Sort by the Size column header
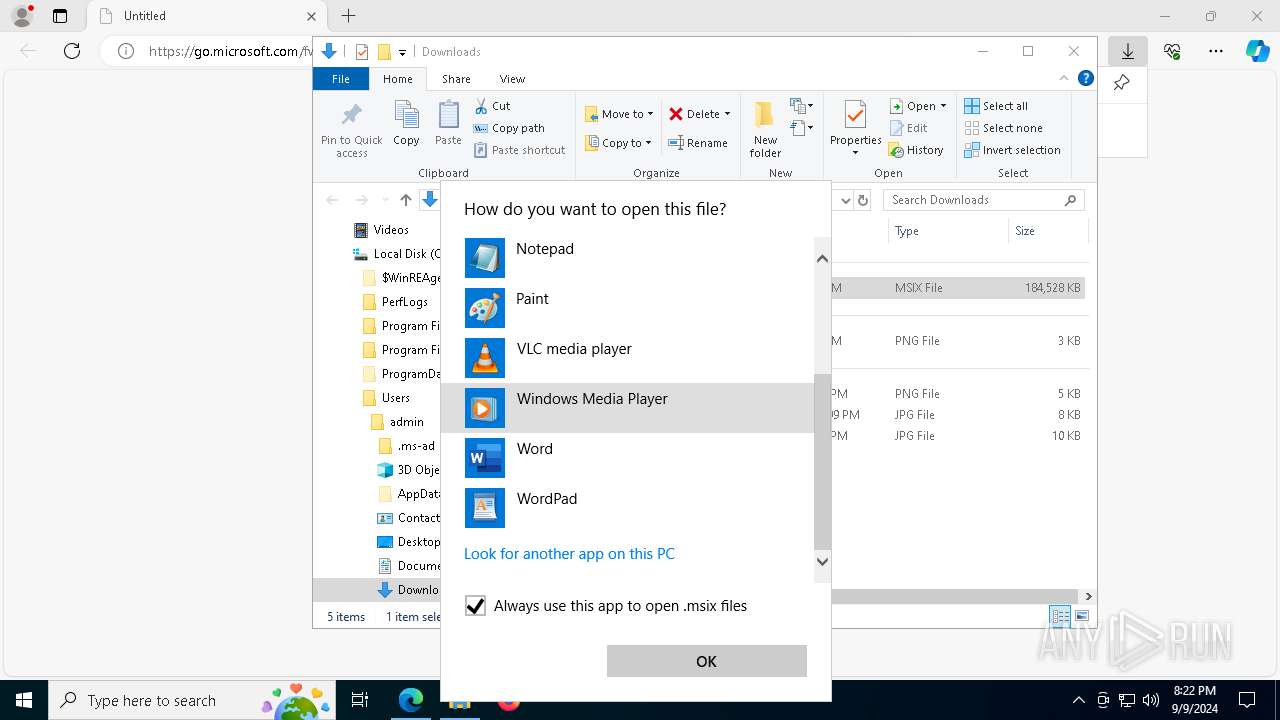The width and height of the screenshot is (1280, 720). (1046, 231)
